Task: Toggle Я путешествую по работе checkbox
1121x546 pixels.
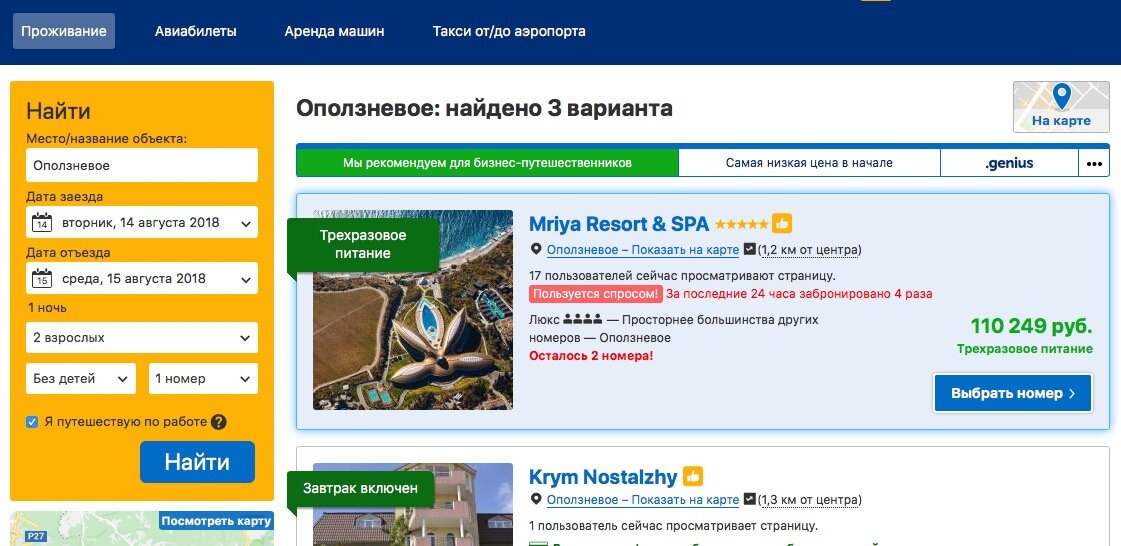Action: (x=31, y=422)
